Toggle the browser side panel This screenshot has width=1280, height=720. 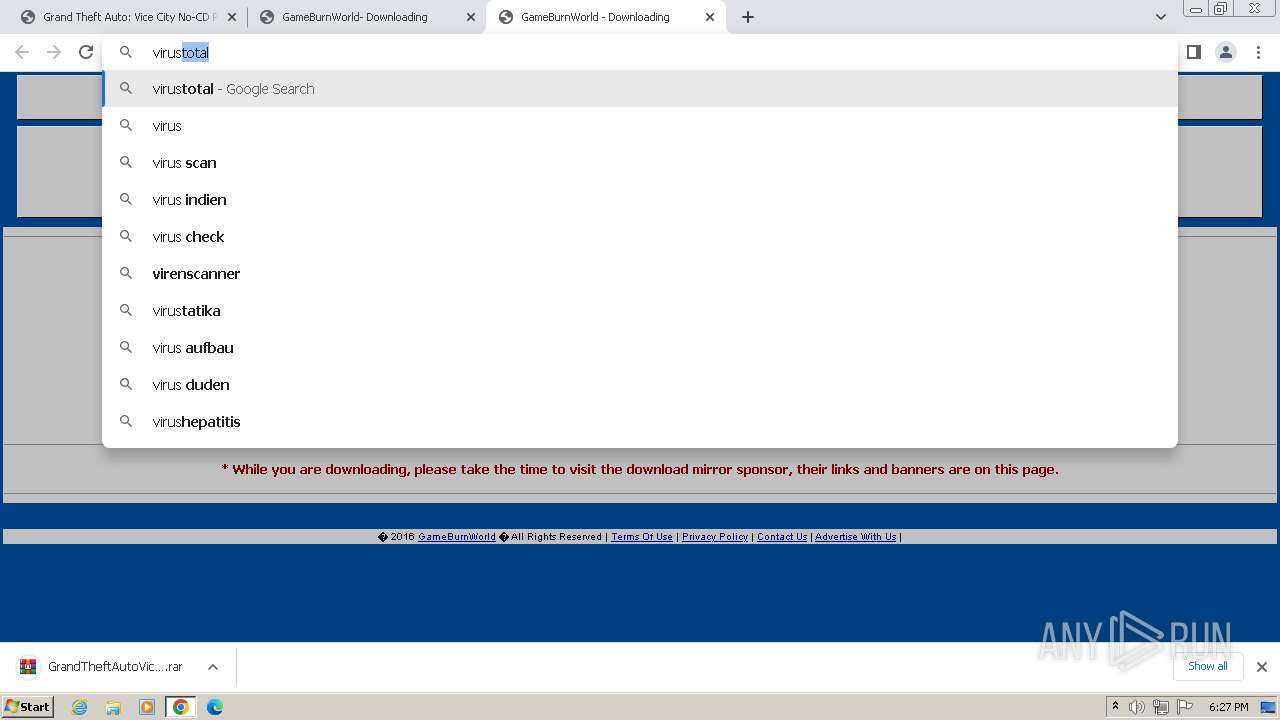[1194, 52]
